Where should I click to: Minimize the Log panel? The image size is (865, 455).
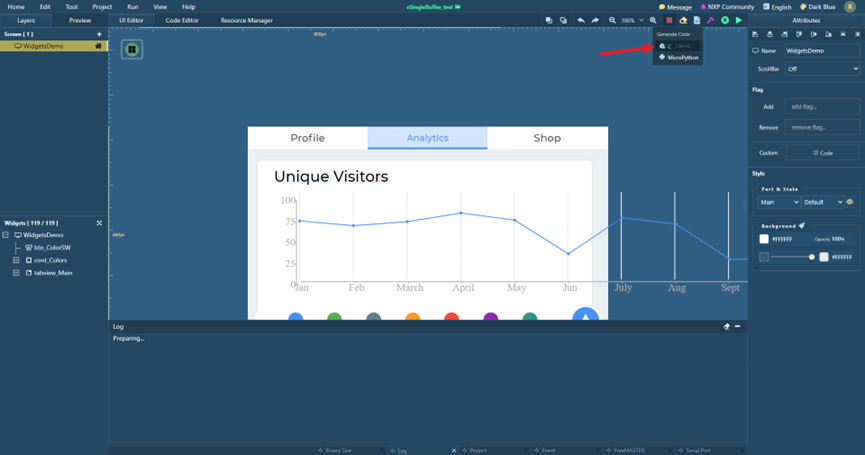pyautogui.click(x=738, y=326)
